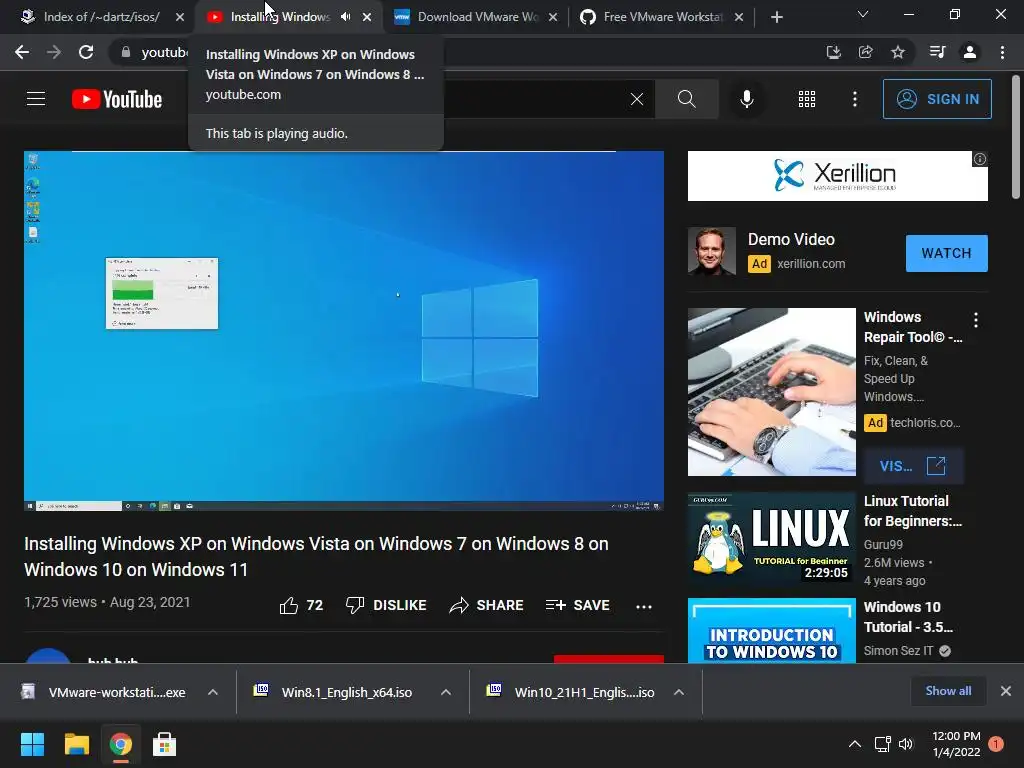The width and height of the screenshot is (1024, 768).
Task: Click Chrome icon in taskbar
Action: (x=120, y=744)
